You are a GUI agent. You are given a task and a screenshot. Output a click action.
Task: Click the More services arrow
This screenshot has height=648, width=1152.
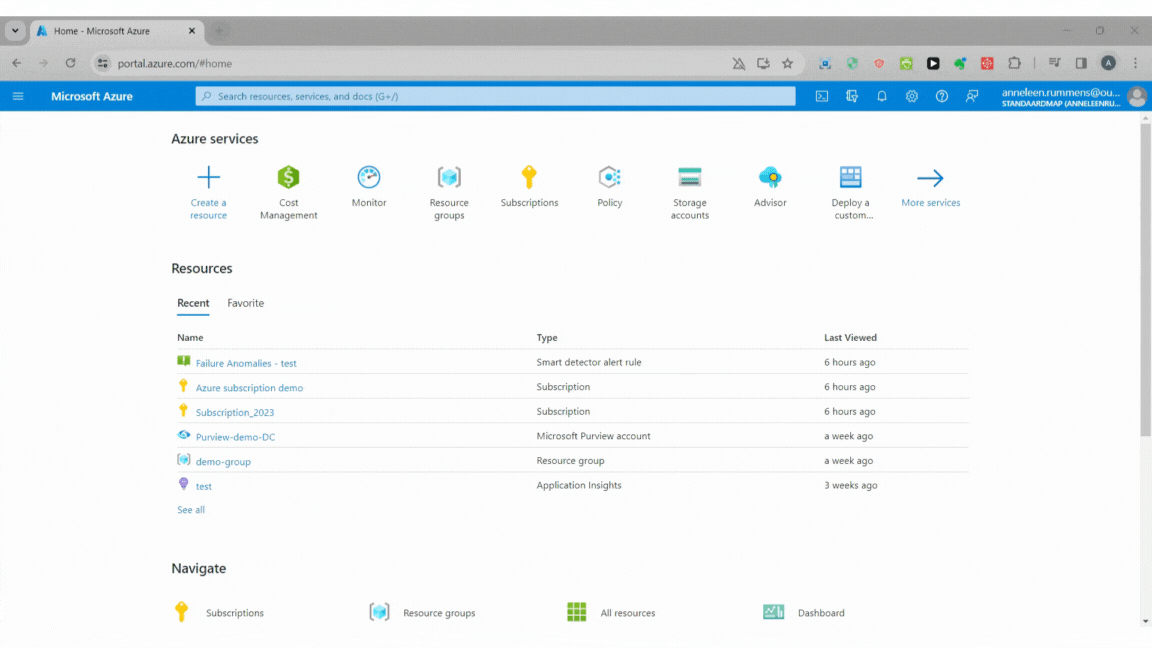click(930, 178)
